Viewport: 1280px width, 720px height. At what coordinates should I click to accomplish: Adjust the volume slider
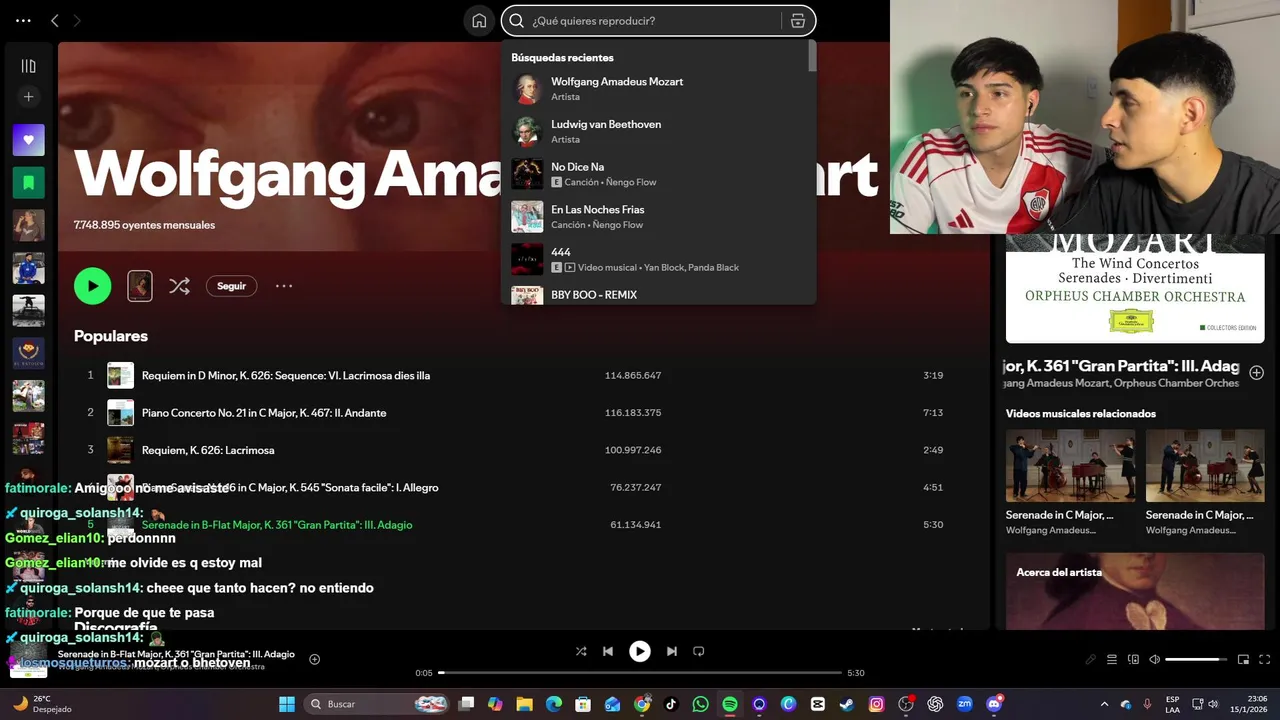[x=1196, y=659]
